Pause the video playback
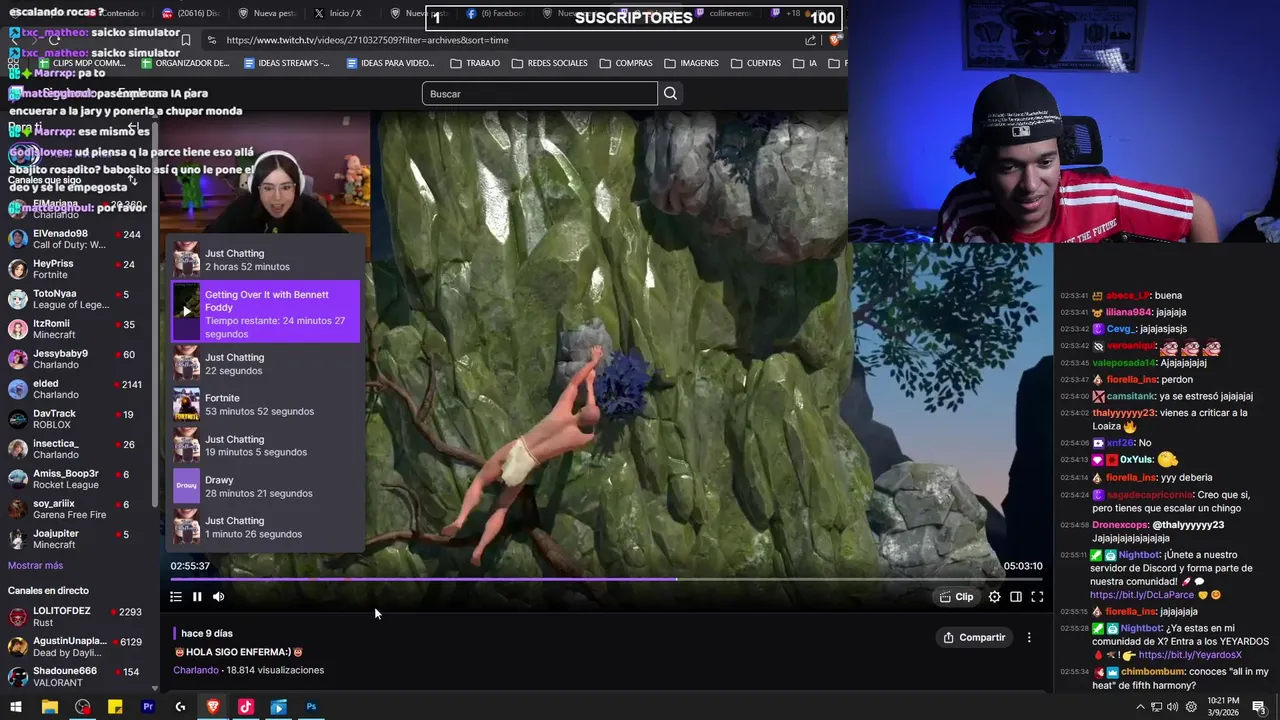This screenshot has width=1280, height=720. (x=197, y=597)
